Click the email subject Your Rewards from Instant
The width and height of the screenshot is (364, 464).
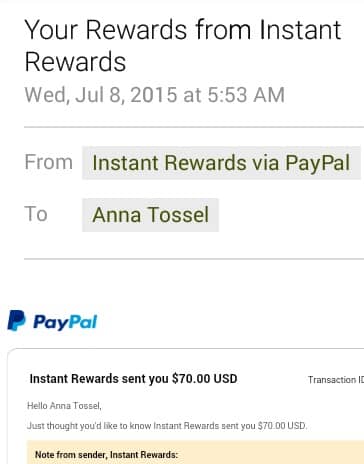coord(183,30)
